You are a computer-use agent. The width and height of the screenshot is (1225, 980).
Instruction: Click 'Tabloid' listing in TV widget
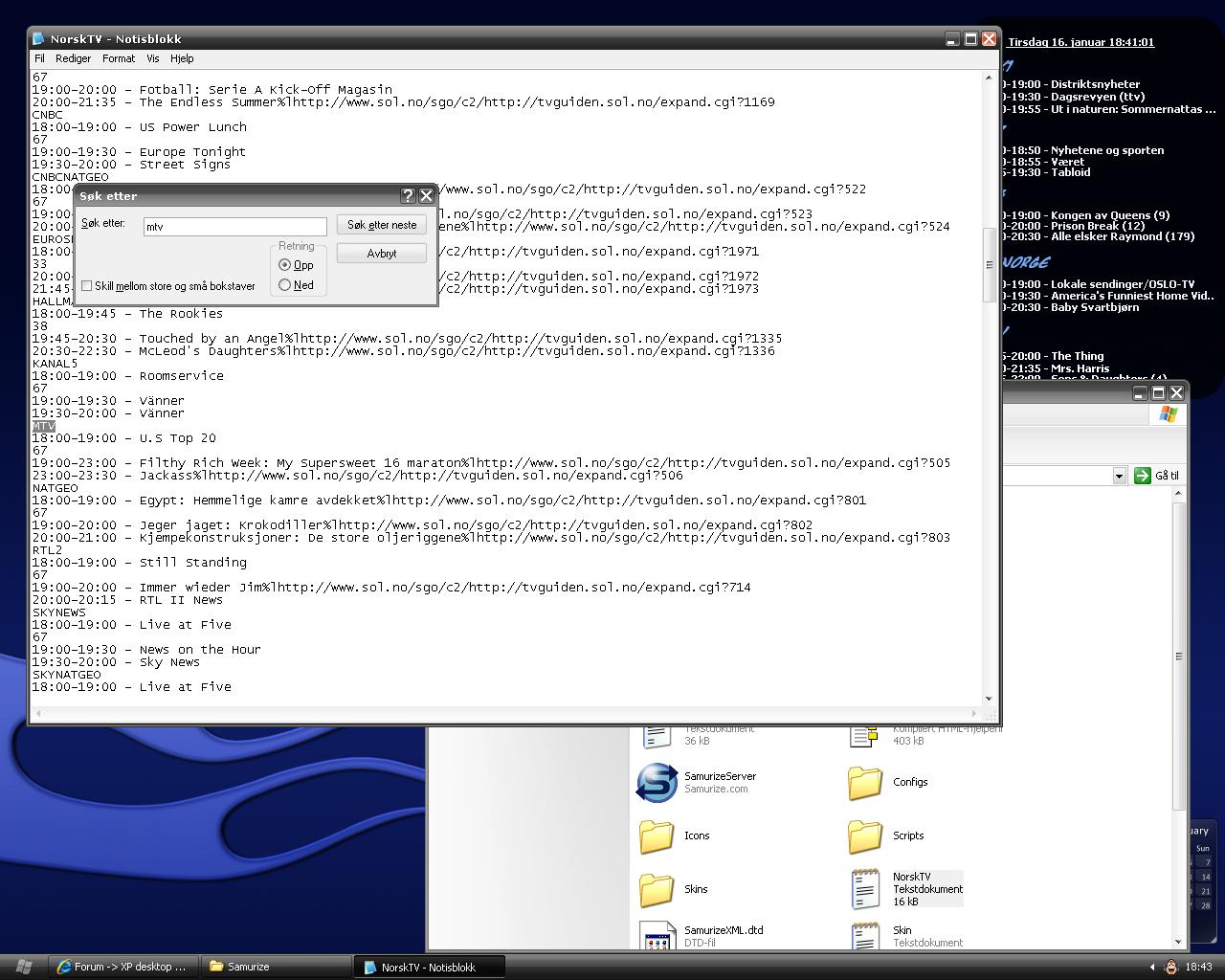1071,172
